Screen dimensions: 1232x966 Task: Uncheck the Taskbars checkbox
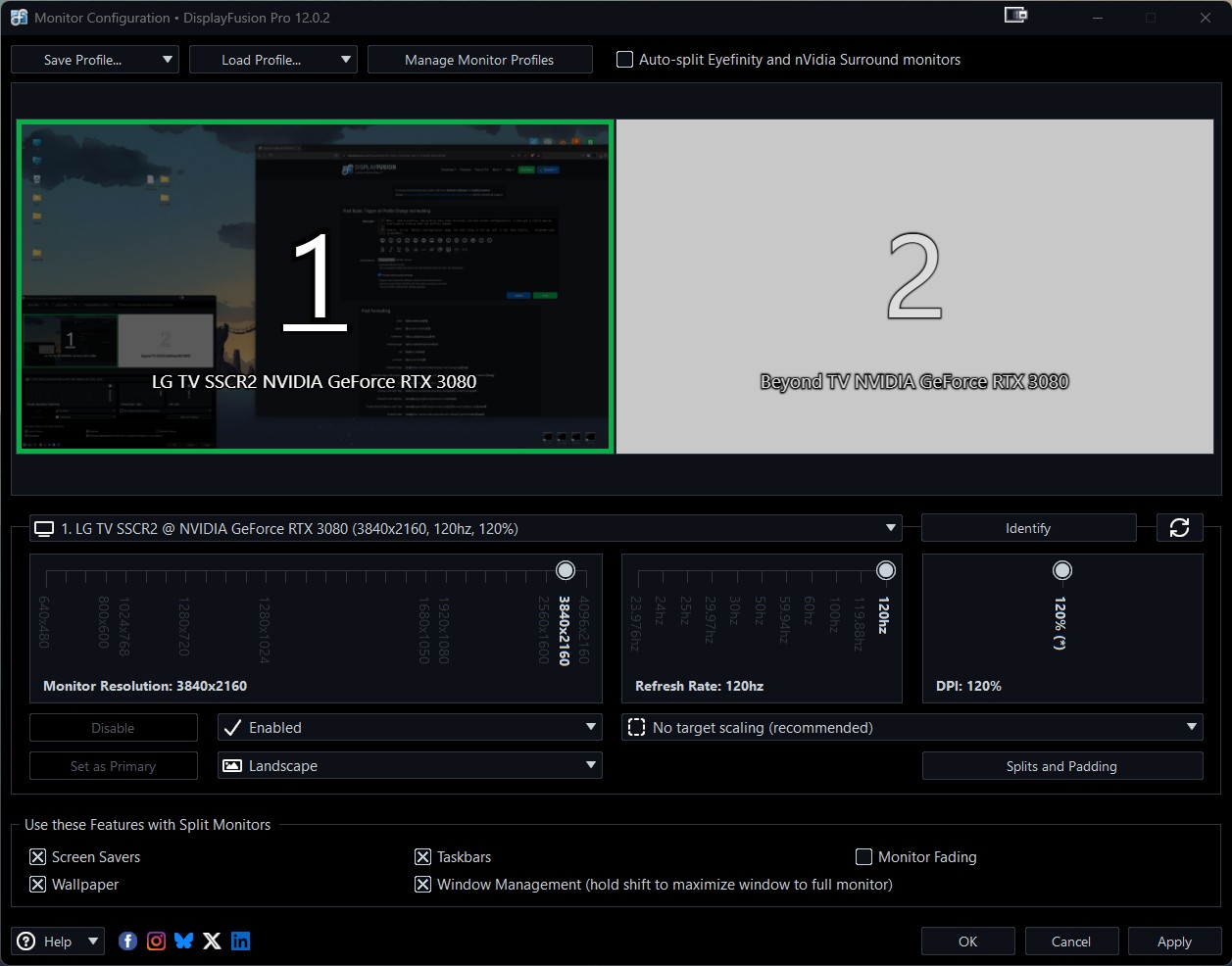423,857
